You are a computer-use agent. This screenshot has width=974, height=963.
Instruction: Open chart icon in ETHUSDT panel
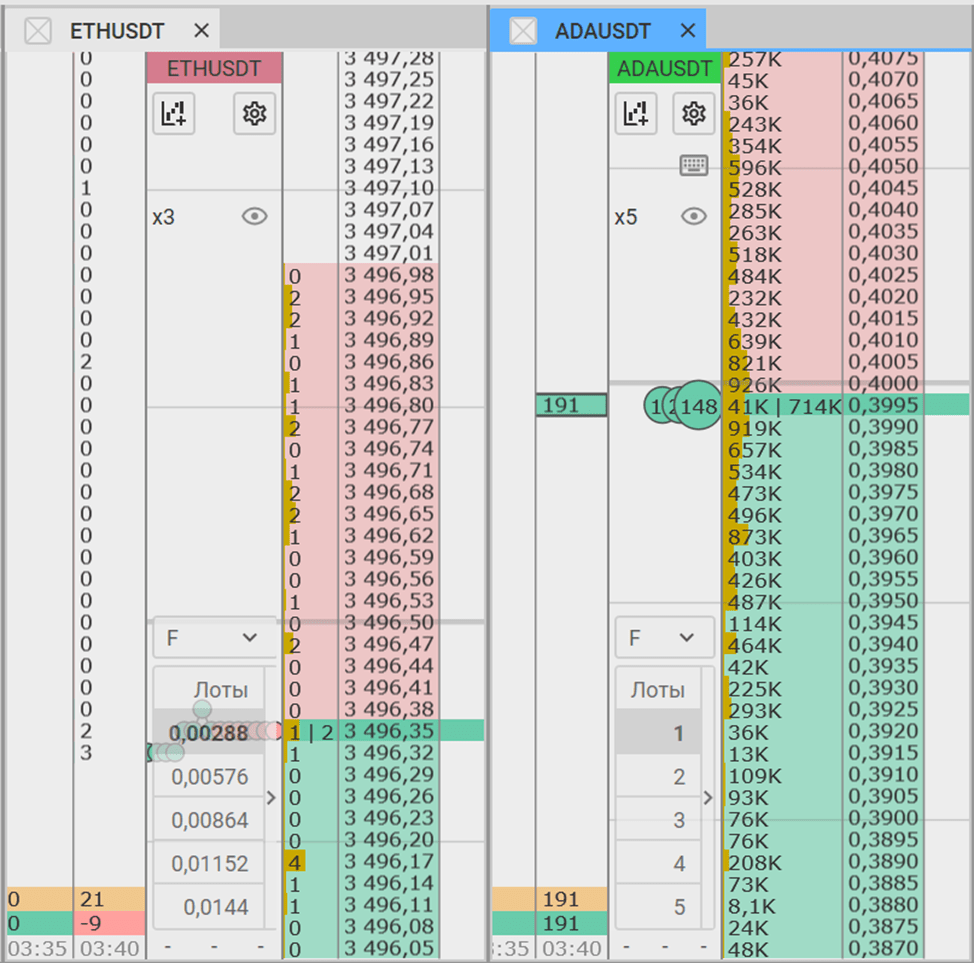tap(174, 114)
